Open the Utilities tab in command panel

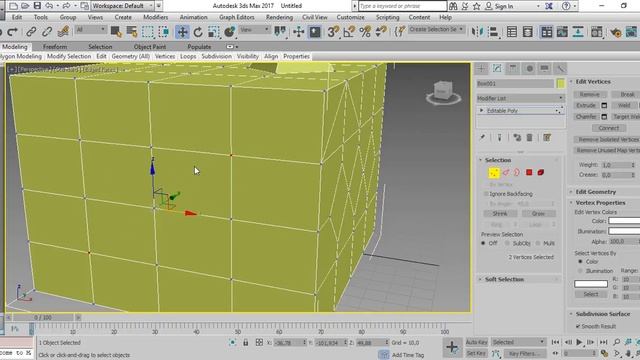(560, 68)
